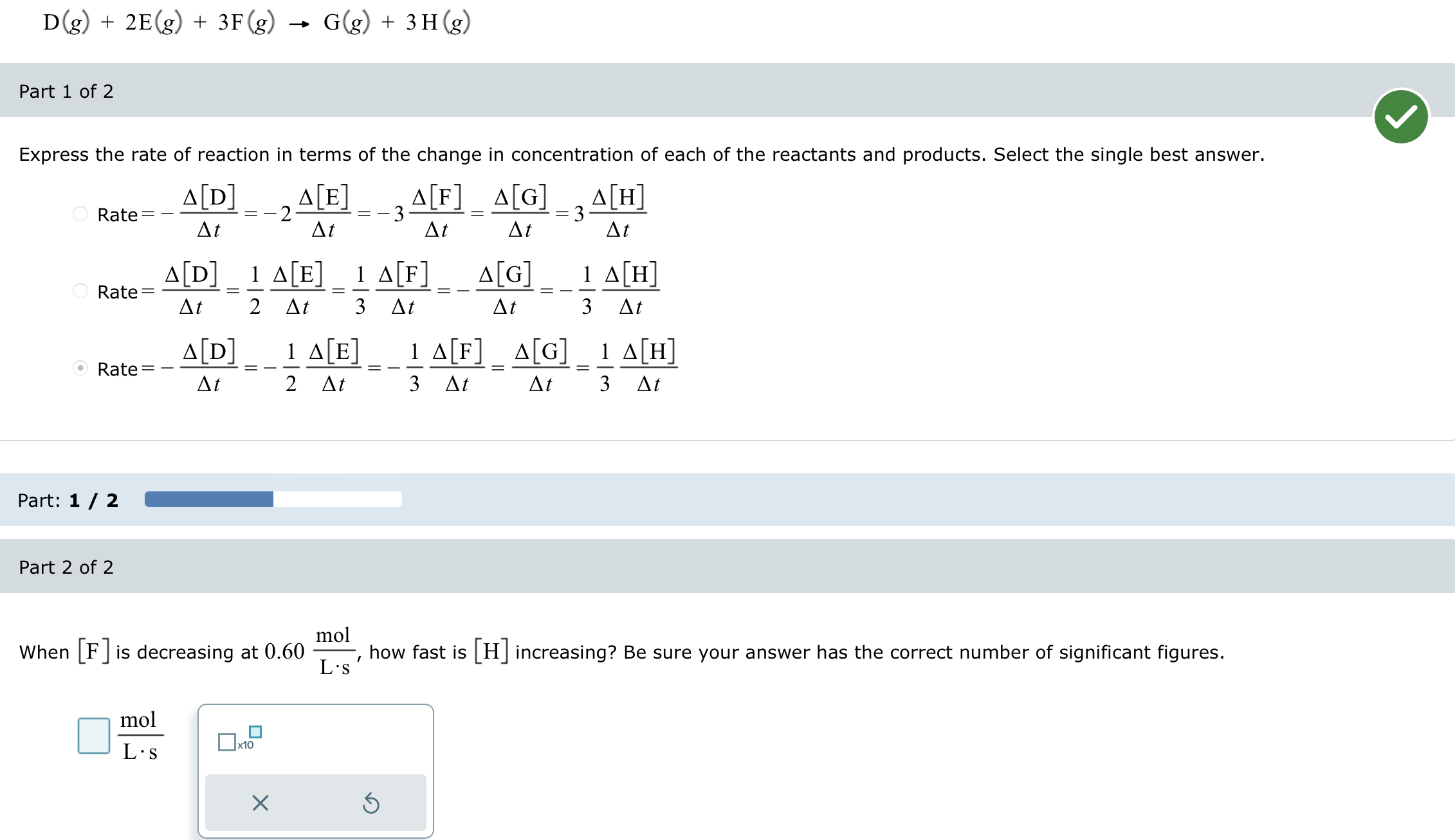1455x840 pixels.
Task: Click the undo reset arrow icon
Action: click(372, 802)
